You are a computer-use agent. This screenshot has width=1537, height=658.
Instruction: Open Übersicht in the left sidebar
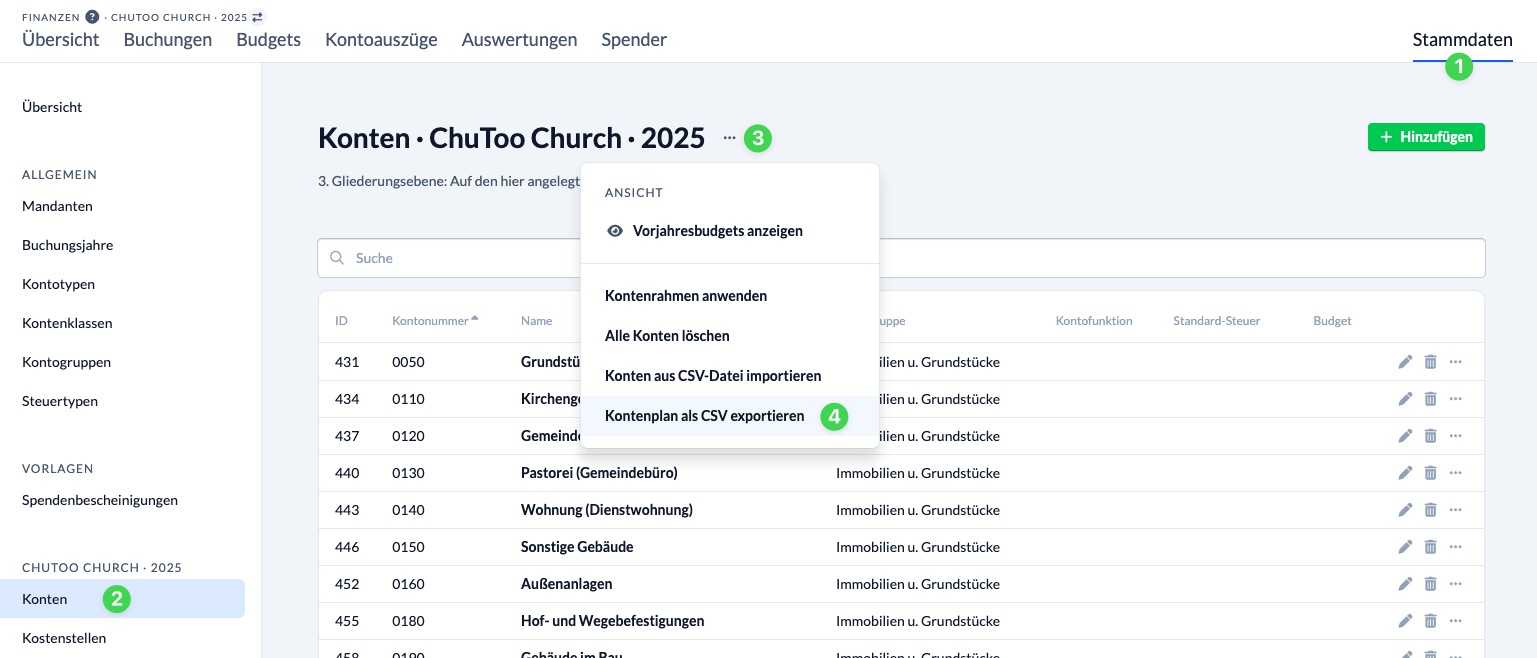[x=52, y=107]
